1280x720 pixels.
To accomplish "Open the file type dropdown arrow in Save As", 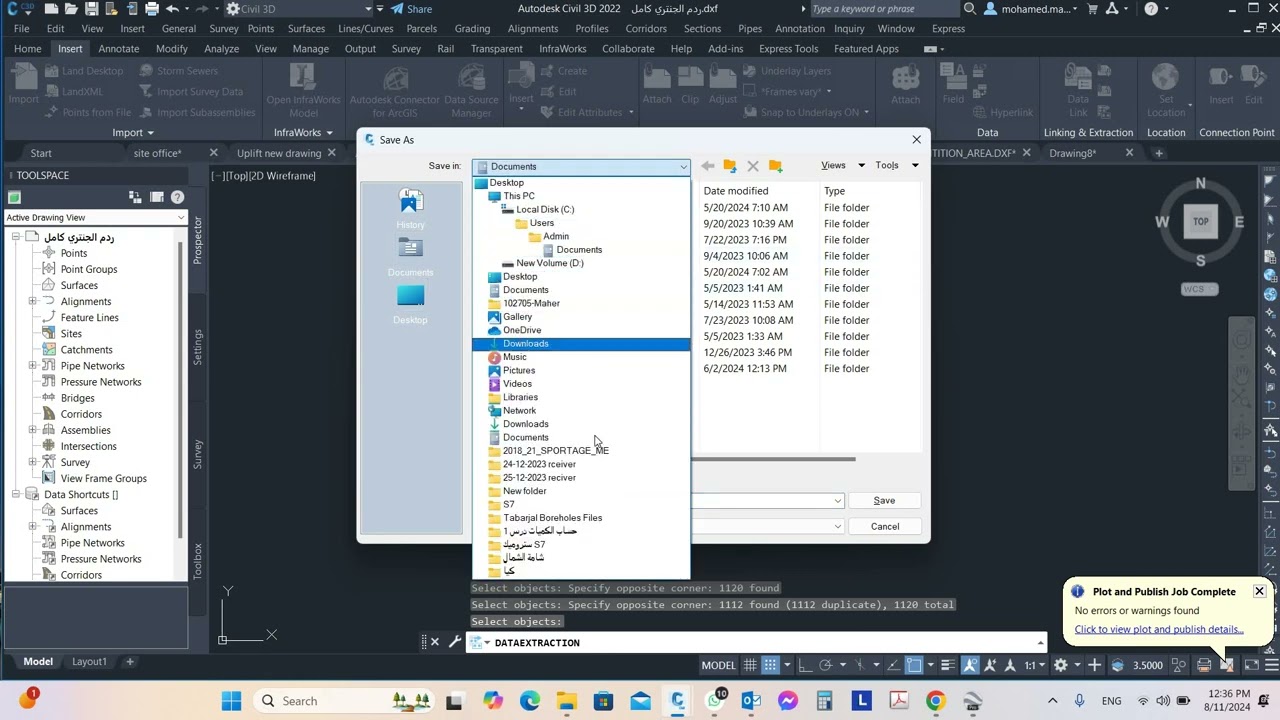I will pos(838,526).
